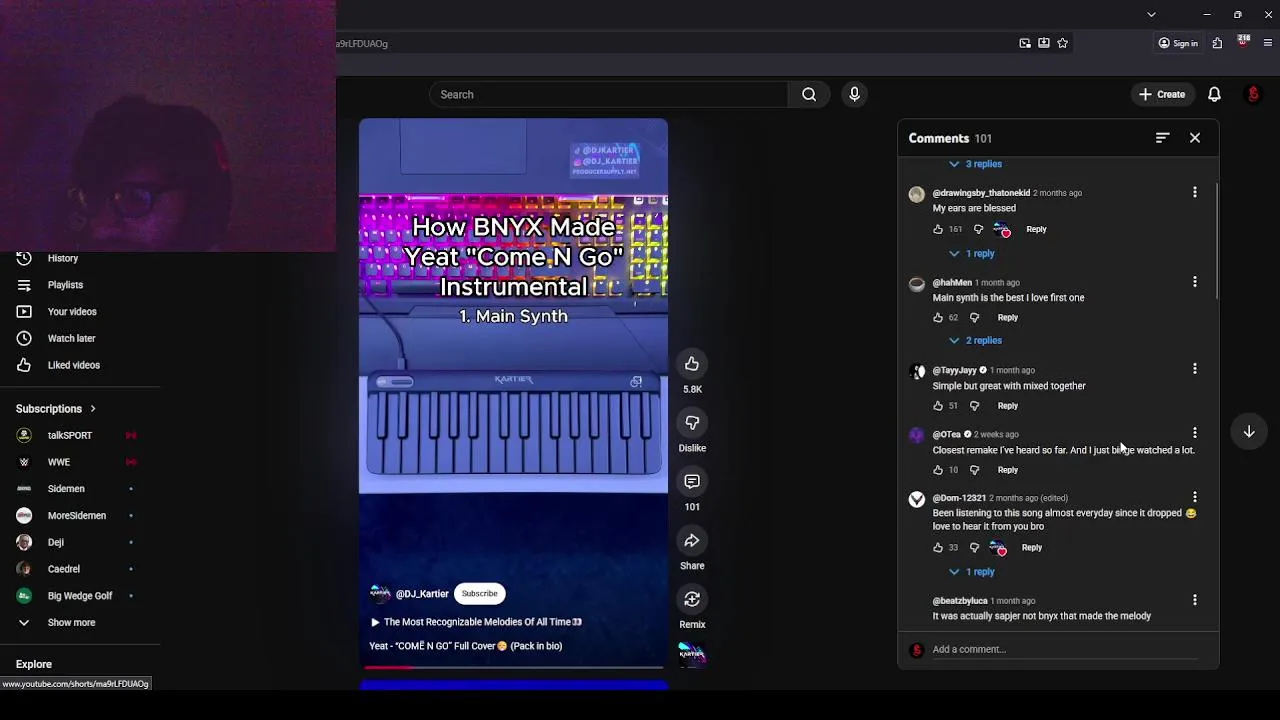The height and width of the screenshot is (720, 1280).
Task: Expand 1 reply under Dom-12321
Action: point(972,572)
